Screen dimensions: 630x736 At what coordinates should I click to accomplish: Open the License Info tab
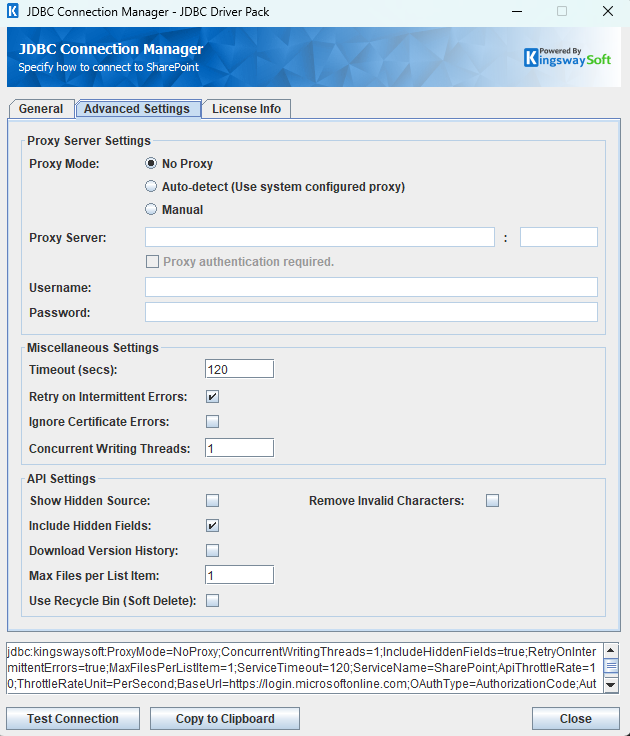[x=246, y=109]
